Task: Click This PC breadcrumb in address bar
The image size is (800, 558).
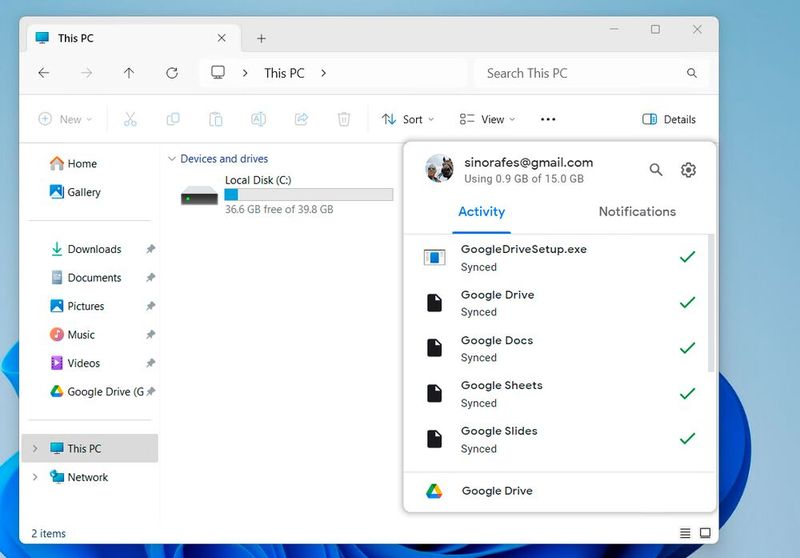Action: [284, 73]
